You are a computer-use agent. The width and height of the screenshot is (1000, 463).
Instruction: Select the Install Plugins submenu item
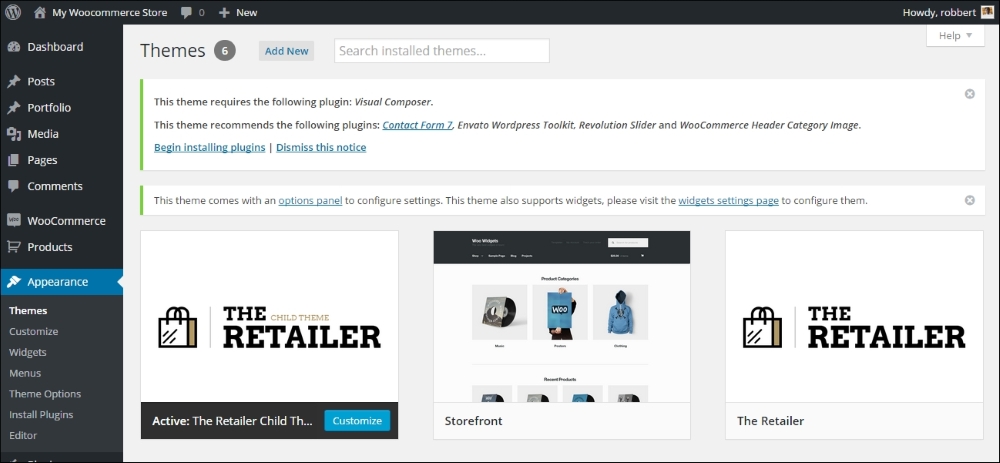(x=41, y=415)
